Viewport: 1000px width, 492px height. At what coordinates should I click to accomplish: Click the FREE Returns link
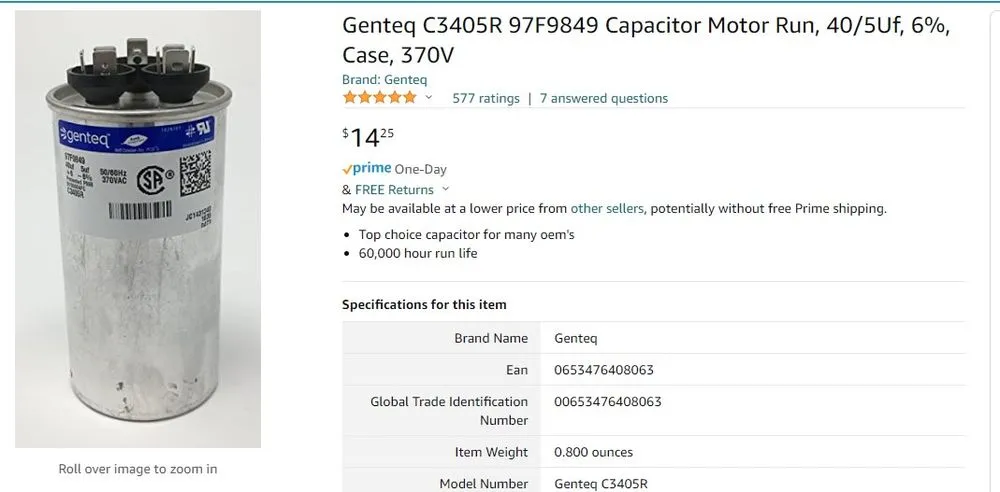tap(394, 189)
